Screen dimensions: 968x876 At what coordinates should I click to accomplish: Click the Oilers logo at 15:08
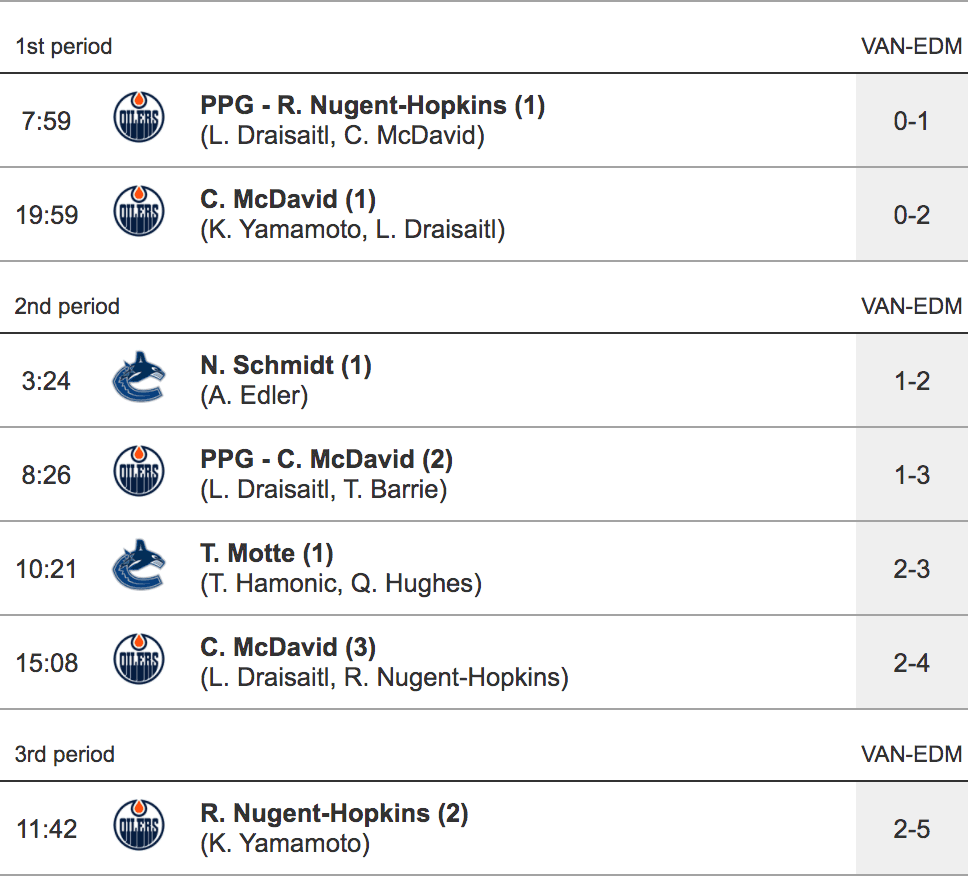coord(138,662)
